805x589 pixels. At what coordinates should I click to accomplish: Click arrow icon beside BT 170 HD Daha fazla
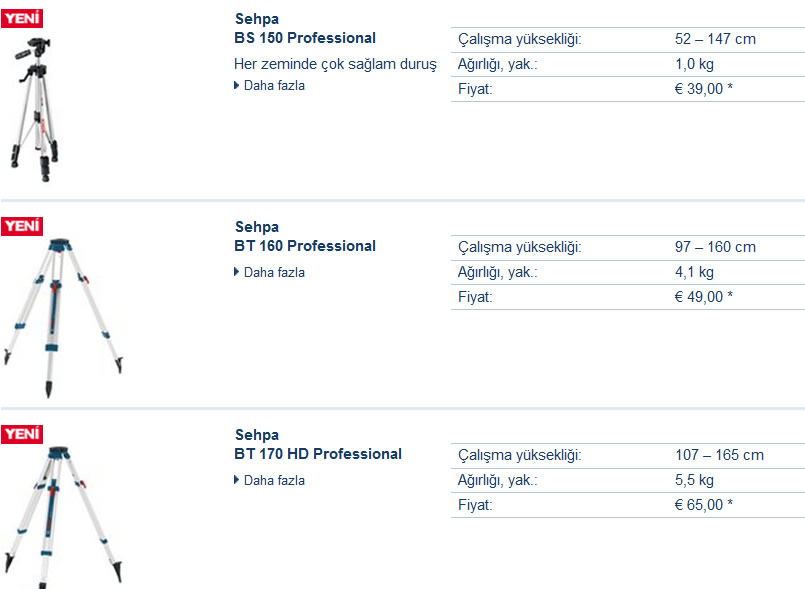point(236,480)
